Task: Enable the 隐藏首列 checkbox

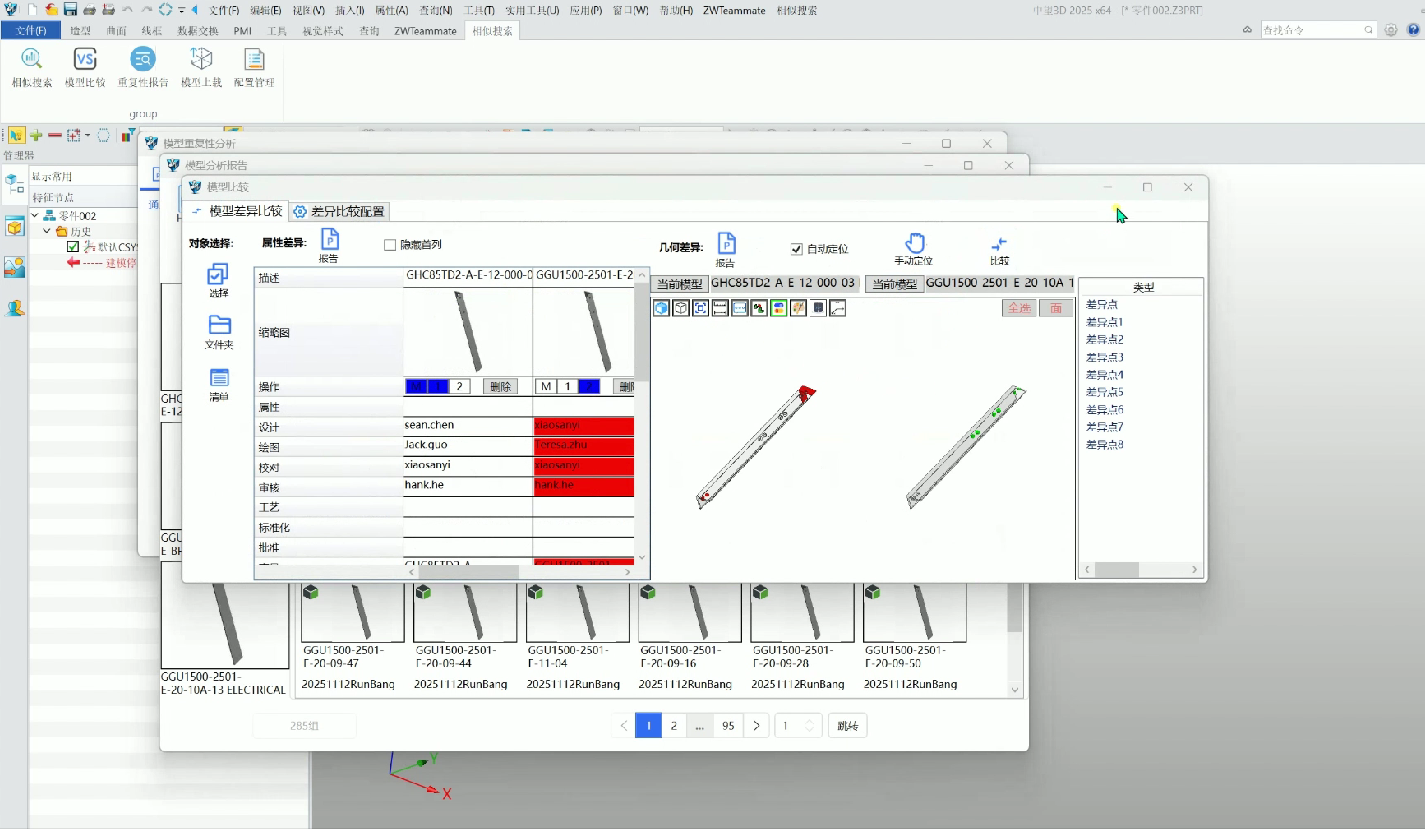Action: [391, 245]
